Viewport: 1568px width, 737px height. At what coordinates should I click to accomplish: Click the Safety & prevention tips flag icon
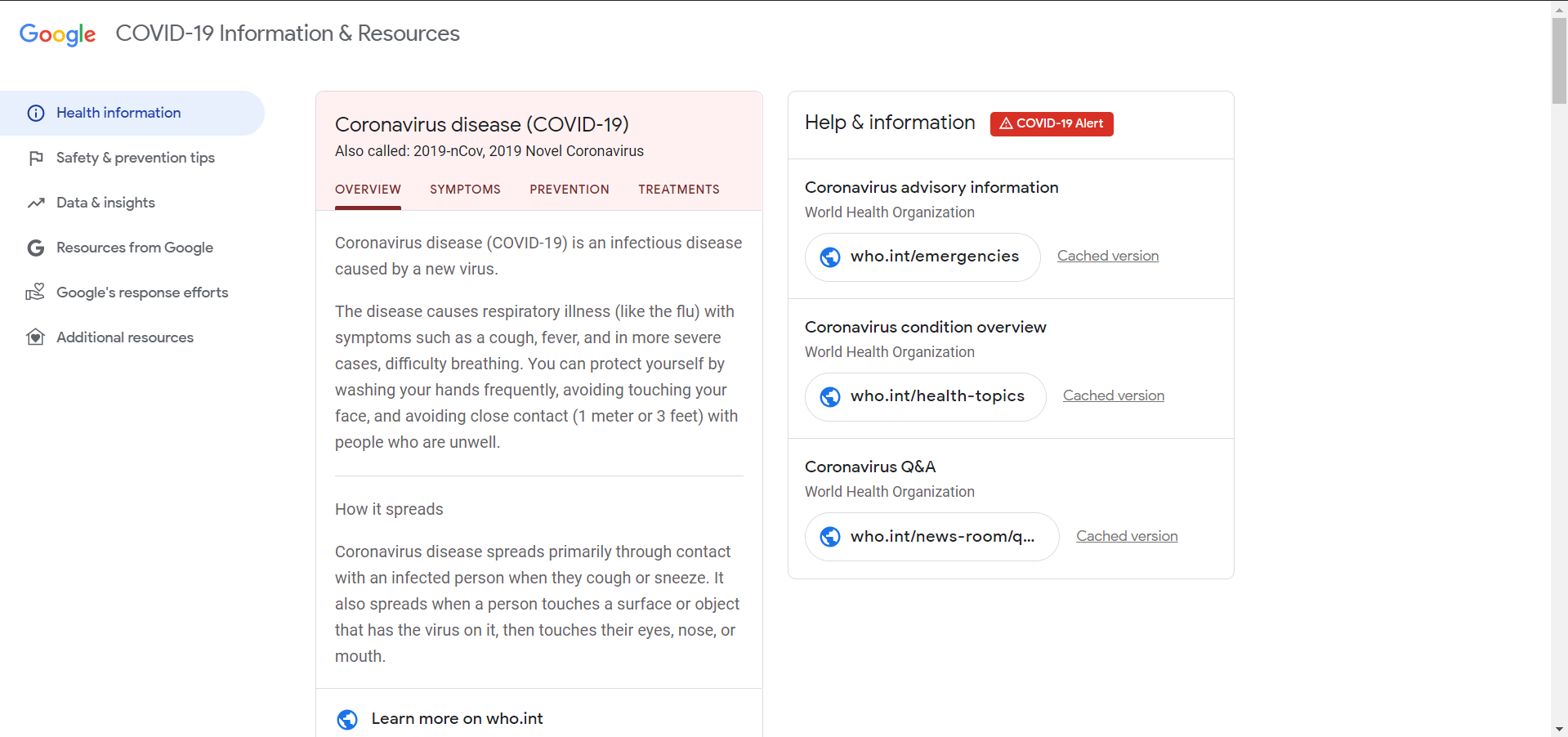(36, 159)
